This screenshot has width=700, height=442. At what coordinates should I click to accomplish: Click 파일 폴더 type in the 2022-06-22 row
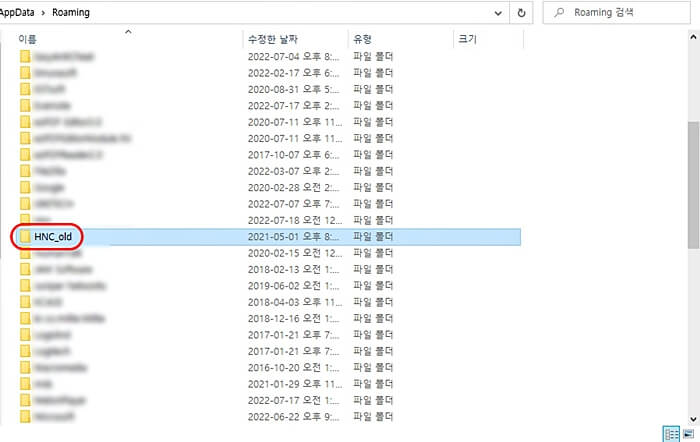coord(373,417)
